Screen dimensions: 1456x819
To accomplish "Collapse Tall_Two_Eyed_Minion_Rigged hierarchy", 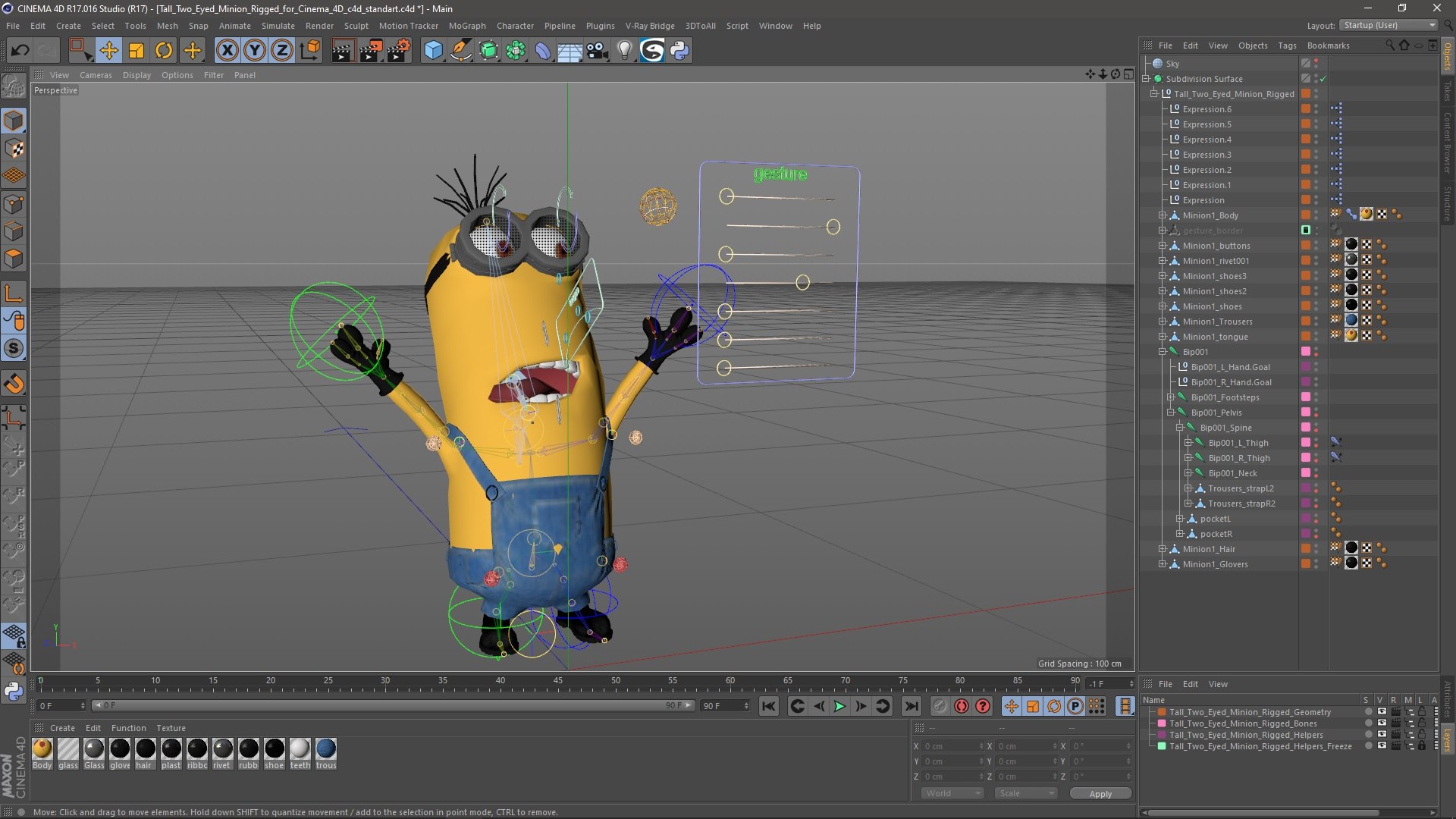I will pos(1154,94).
